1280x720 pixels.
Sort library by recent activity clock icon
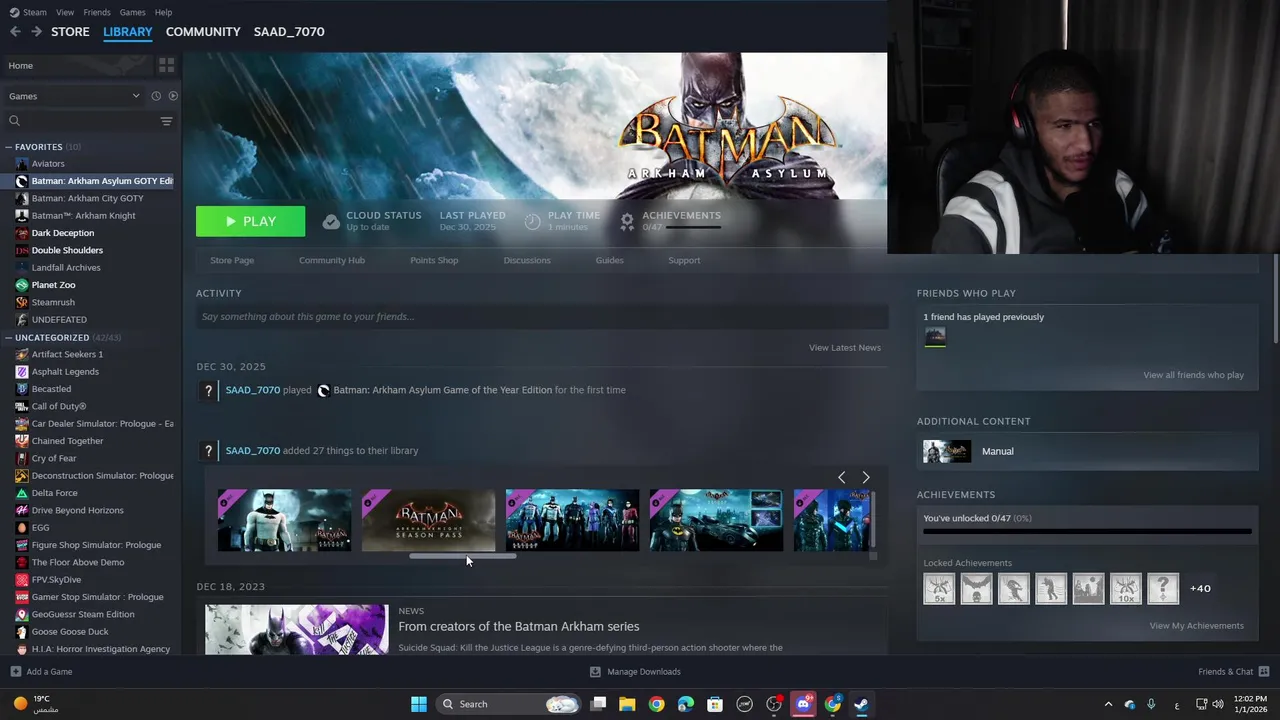click(156, 96)
